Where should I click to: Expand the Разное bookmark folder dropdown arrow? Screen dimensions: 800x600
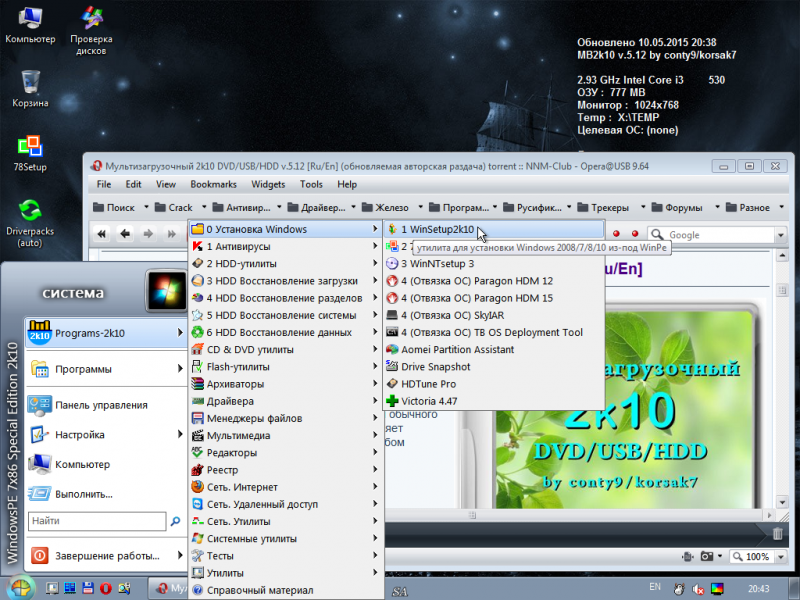(x=781, y=207)
